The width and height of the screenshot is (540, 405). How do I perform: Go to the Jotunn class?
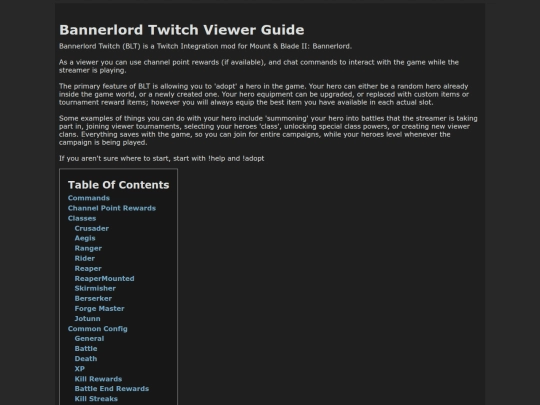87,319
